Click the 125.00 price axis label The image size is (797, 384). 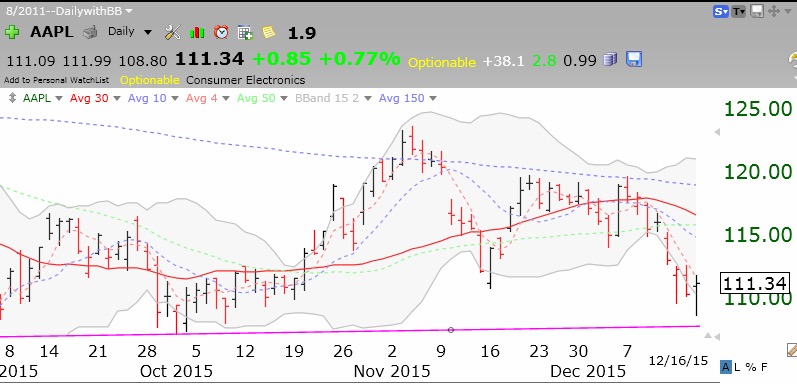coord(758,109)
